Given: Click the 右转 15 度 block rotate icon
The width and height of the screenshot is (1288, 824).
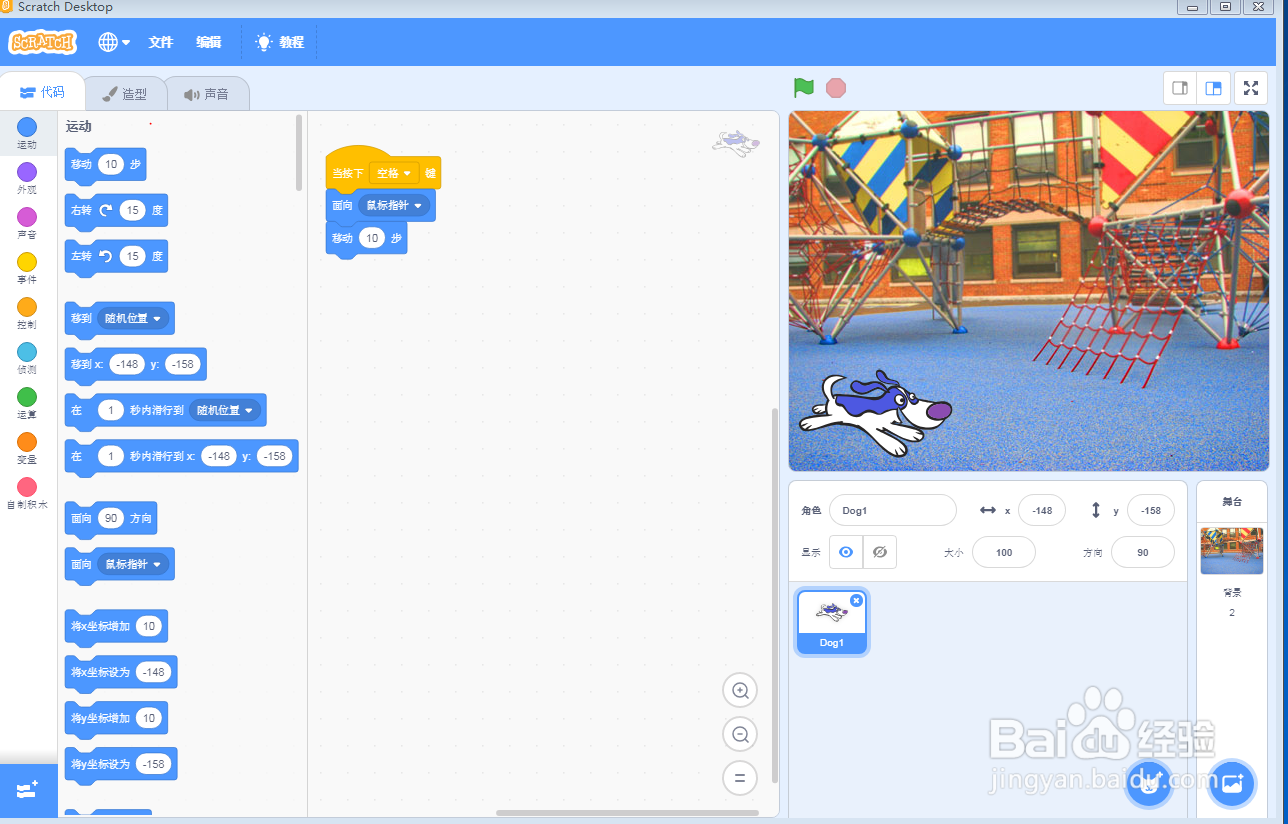Looking at the screenshot, I should pos(105,210).
